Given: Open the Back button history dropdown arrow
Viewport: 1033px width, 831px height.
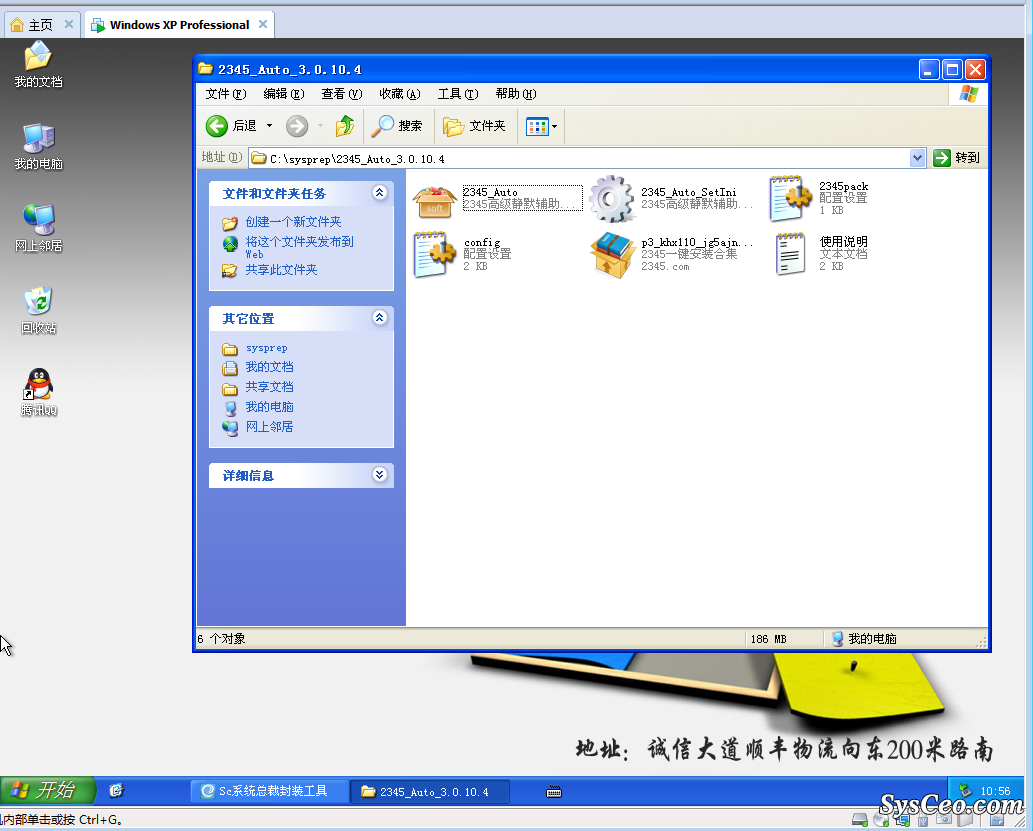Looking at the screenshot, I should pos(269,126).
